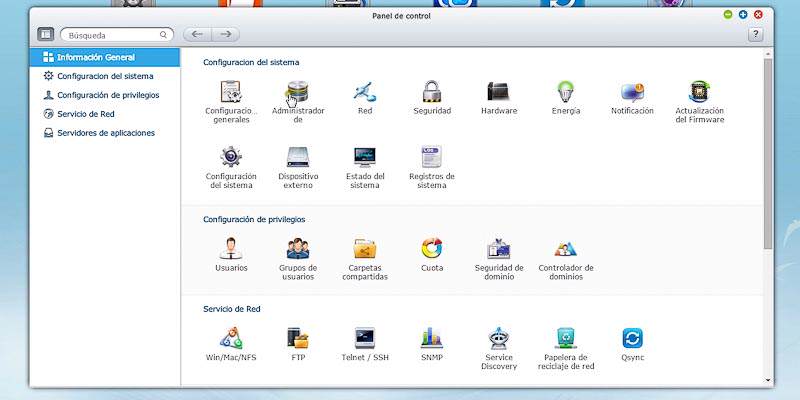Minimize the Panel de control window
Image resolution: width=800 pixels, height=400 pixels.
[728, 15]
